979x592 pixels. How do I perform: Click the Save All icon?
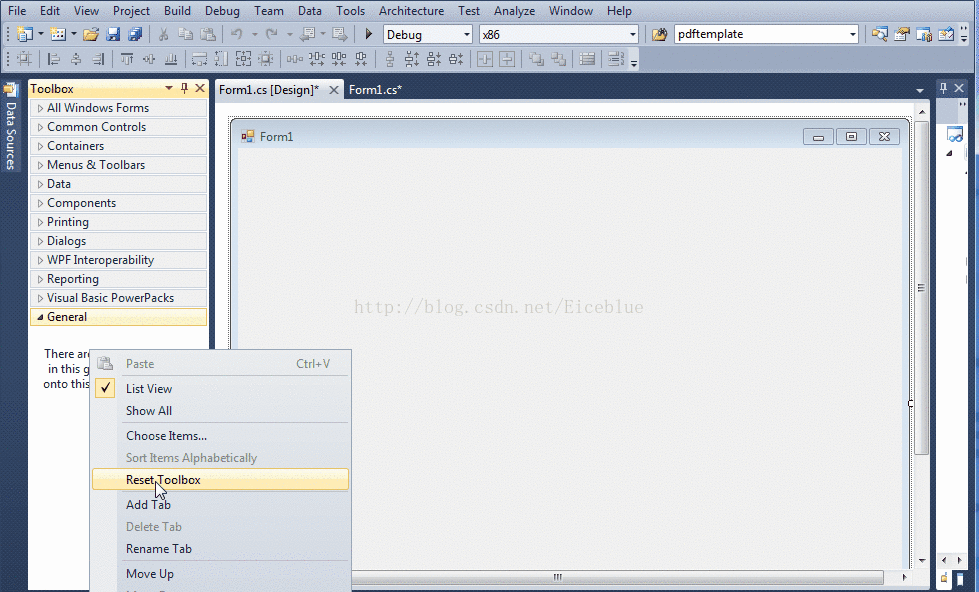point(135,34)
